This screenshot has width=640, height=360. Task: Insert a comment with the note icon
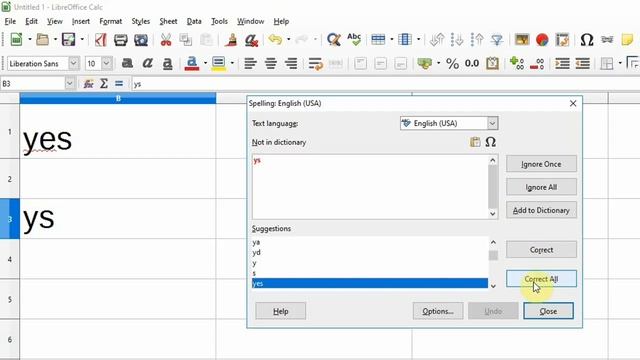(x=627, y=40)
